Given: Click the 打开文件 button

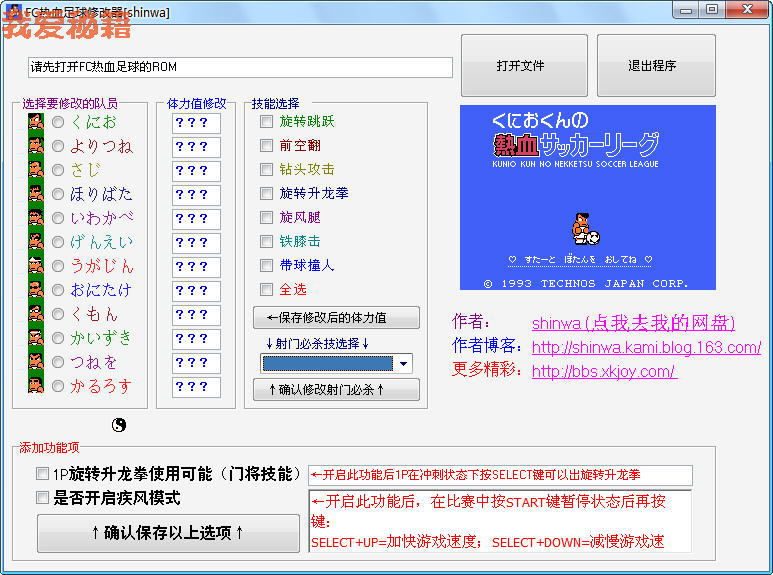Looking at the screenshot, I should pos(524,66).
